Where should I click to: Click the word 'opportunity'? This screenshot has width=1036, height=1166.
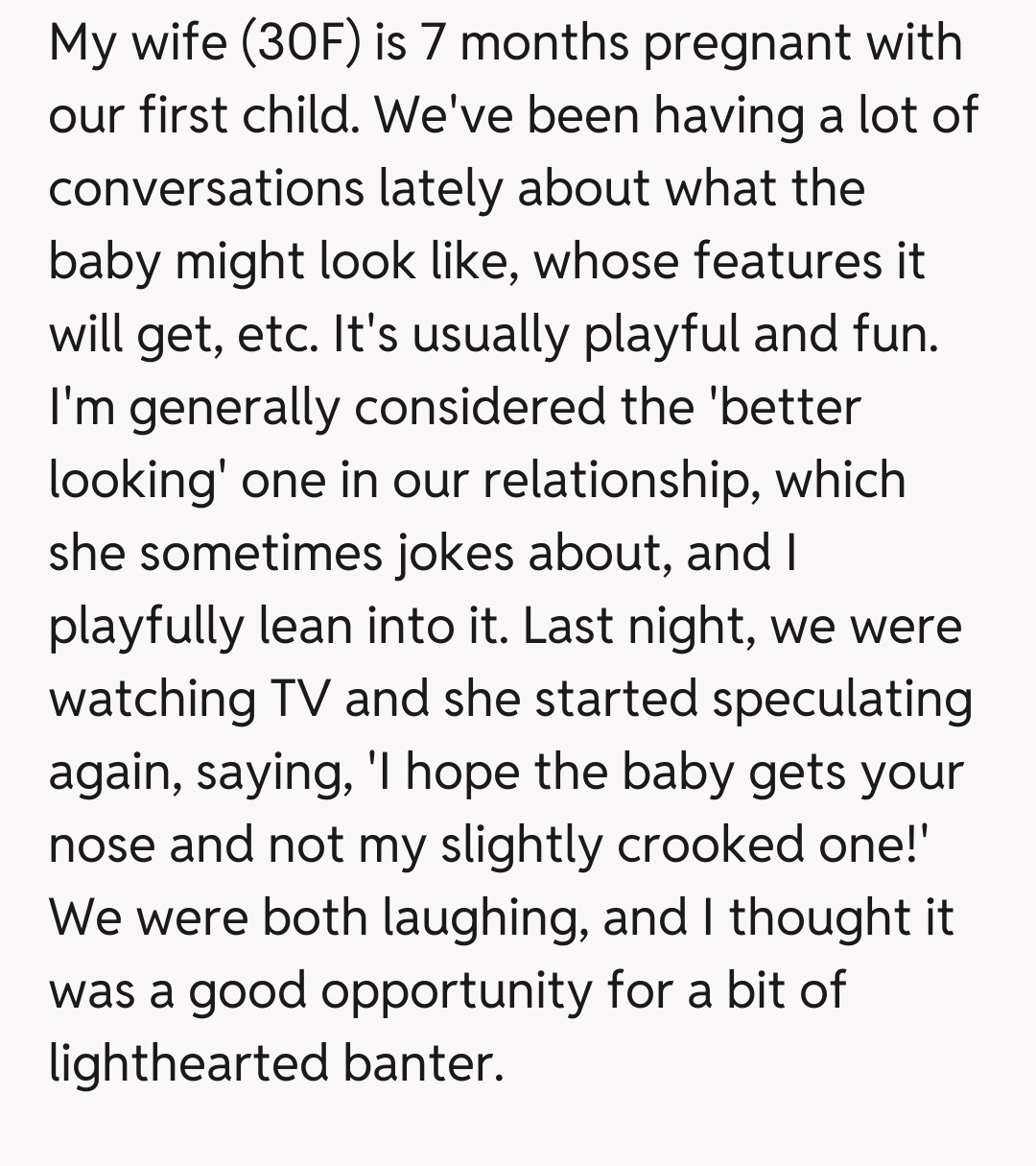click(457, 990)
